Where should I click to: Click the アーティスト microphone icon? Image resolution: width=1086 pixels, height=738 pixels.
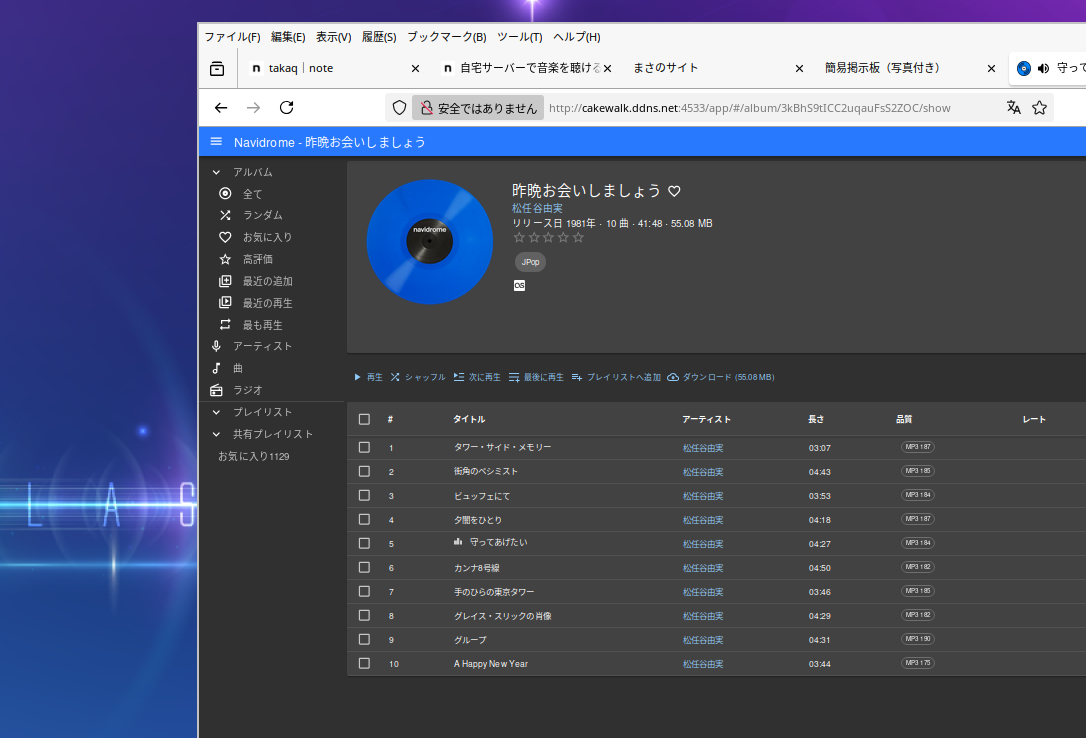pos(216,346)
